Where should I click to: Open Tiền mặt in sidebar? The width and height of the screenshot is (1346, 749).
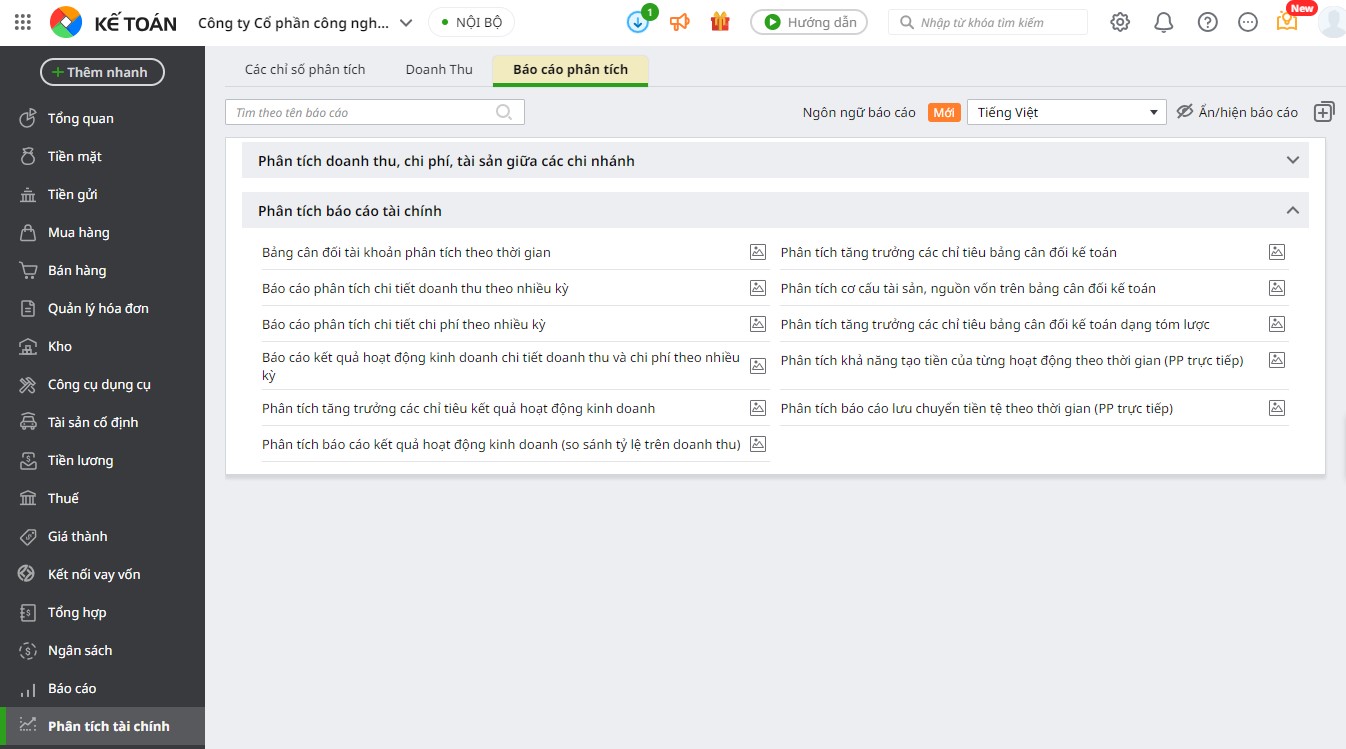point(102,157)
